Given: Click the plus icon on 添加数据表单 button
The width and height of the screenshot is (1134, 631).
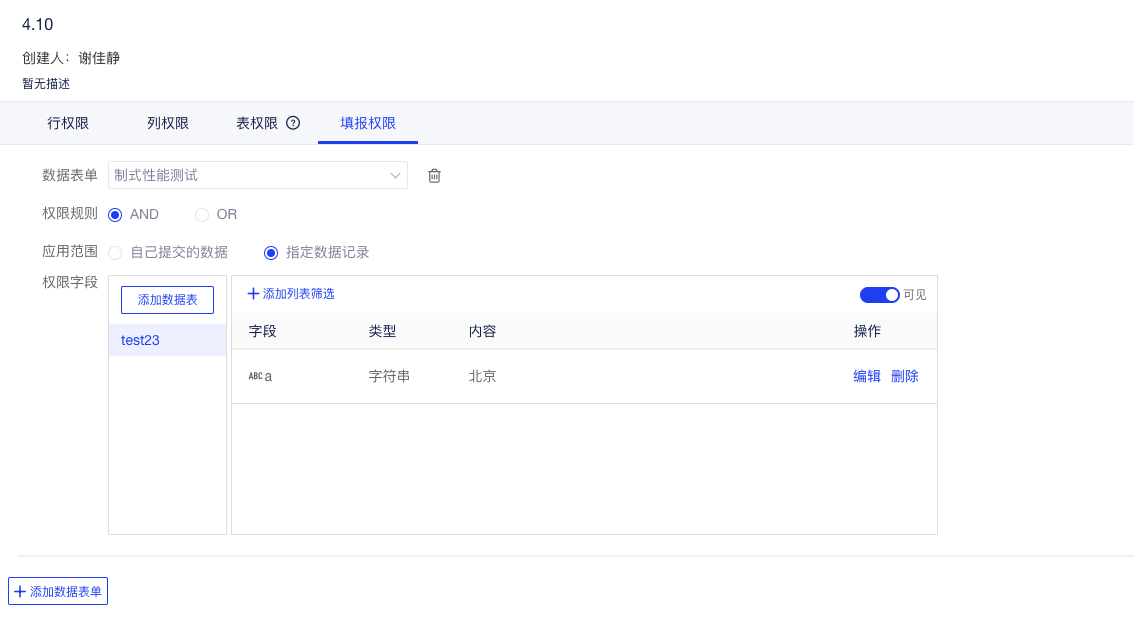Looking at the screenshot, I should coord(21,590).
